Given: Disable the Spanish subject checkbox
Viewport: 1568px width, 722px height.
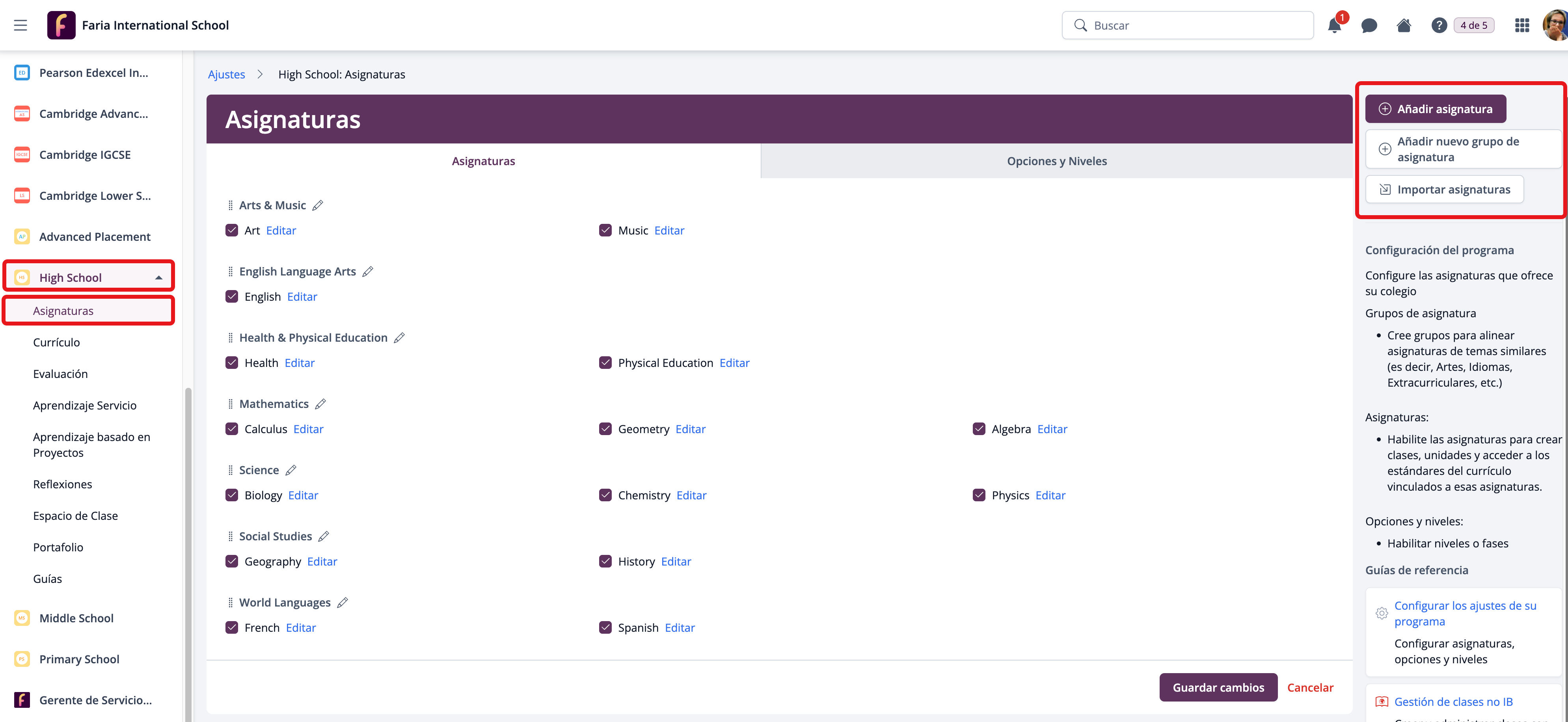Looking at the screenshot, I should pyautogui.click(x=605, y=627).
